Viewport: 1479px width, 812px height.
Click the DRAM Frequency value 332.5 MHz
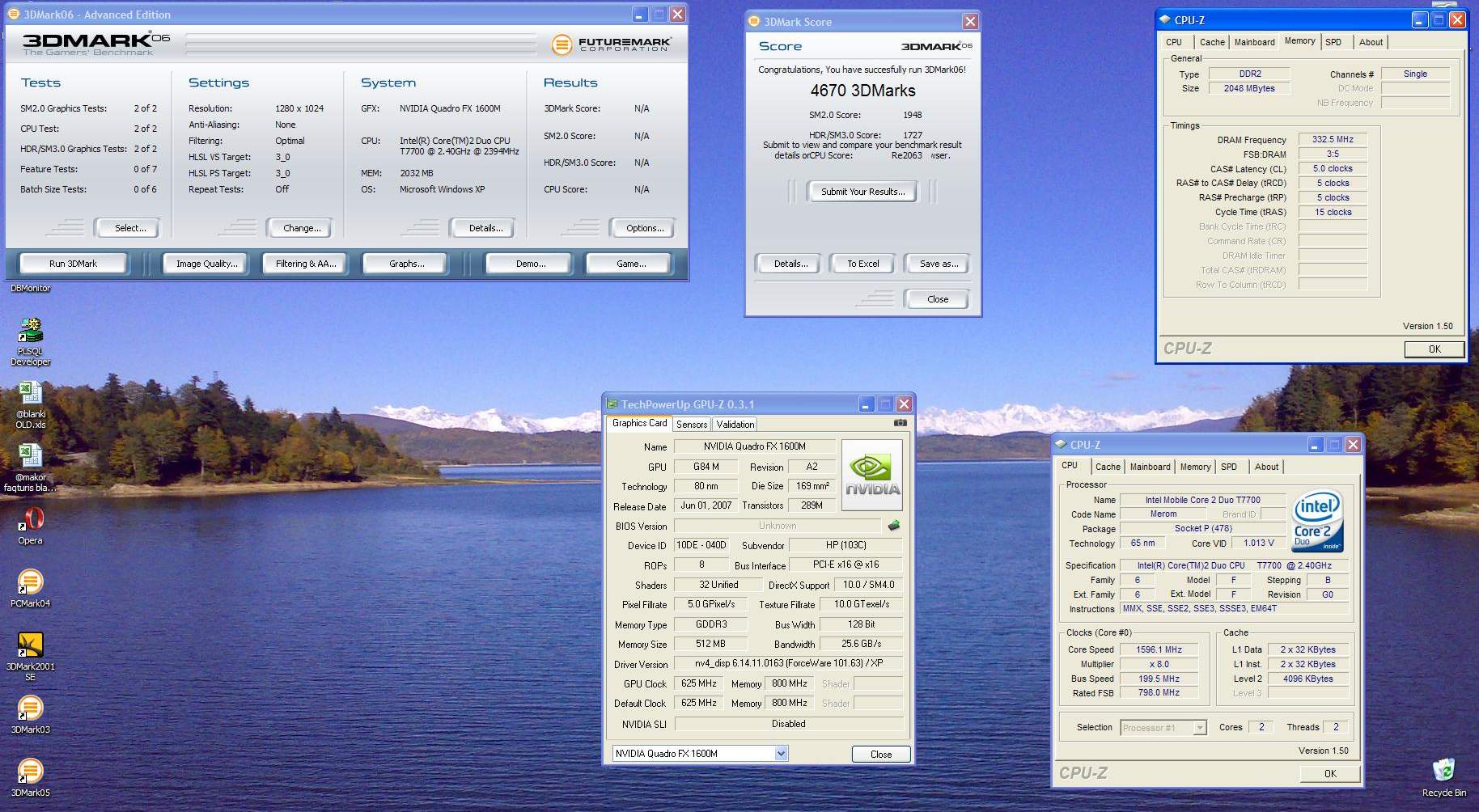click(x=1333, y=139)
